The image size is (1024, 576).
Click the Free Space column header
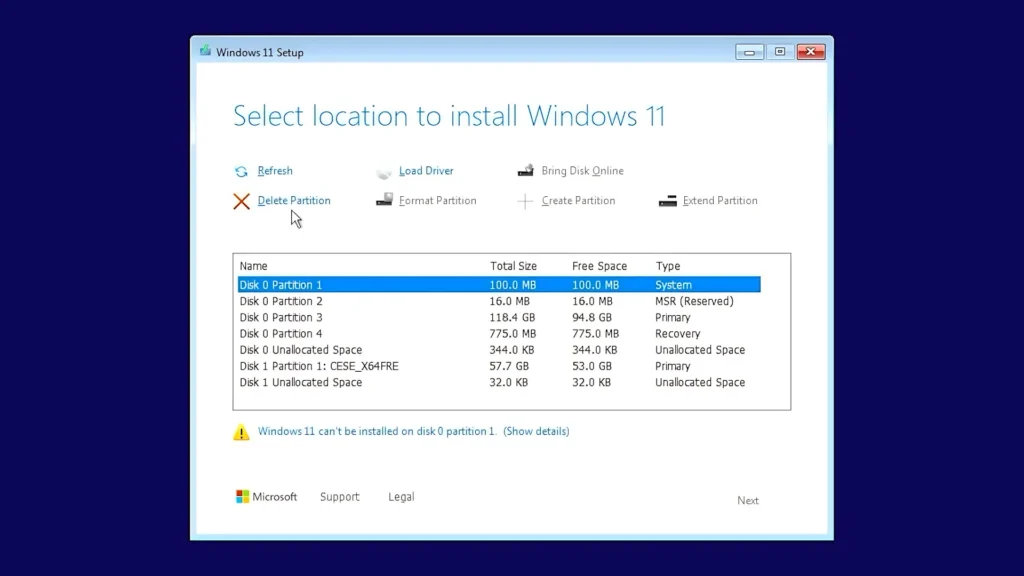[600, 266]
